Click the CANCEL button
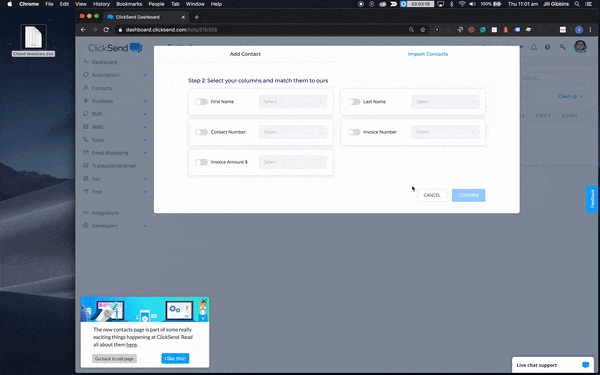Viewport: 600px width, 375px height. point(432,195)
